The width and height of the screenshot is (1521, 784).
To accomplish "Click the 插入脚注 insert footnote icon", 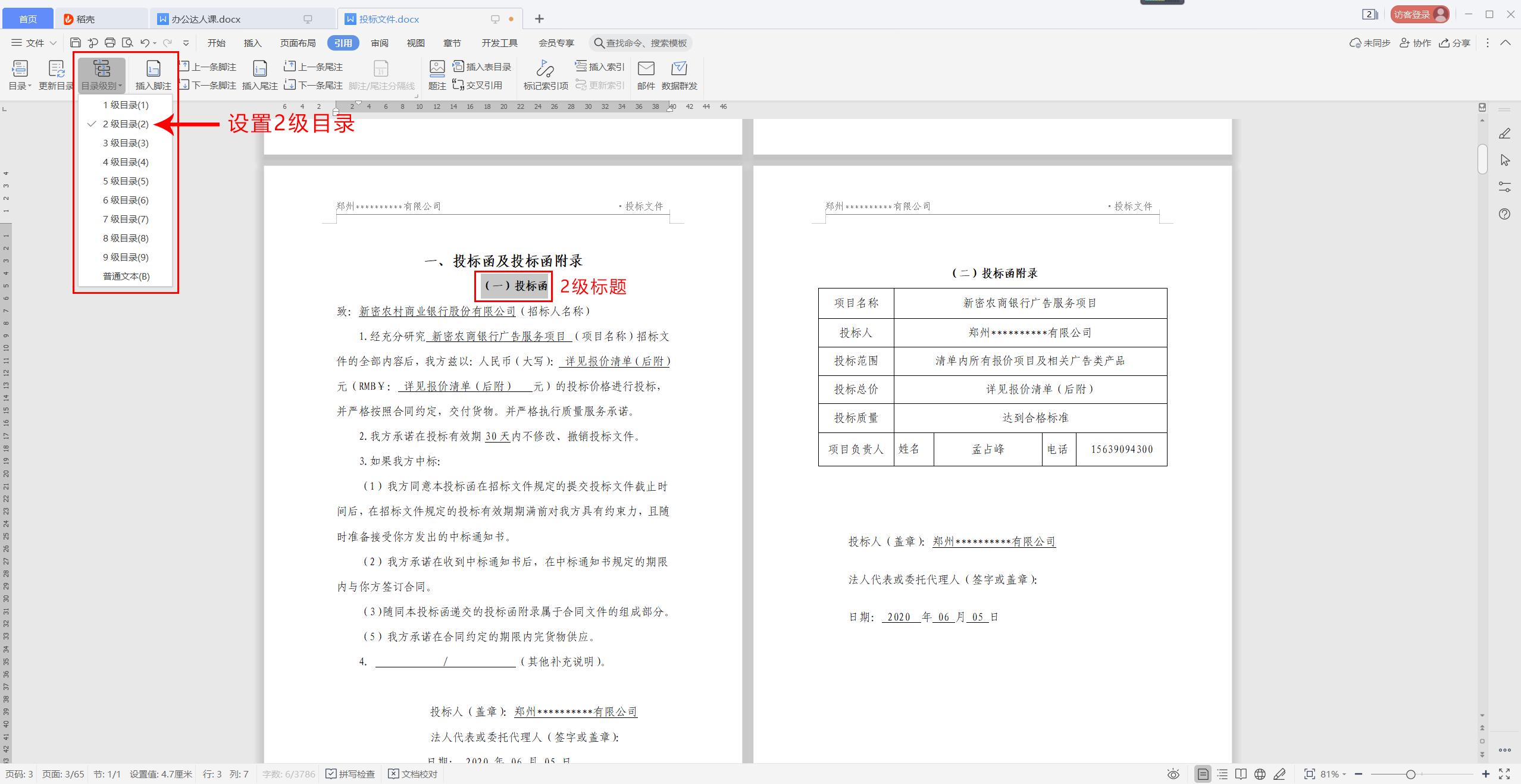I will 153,75.
